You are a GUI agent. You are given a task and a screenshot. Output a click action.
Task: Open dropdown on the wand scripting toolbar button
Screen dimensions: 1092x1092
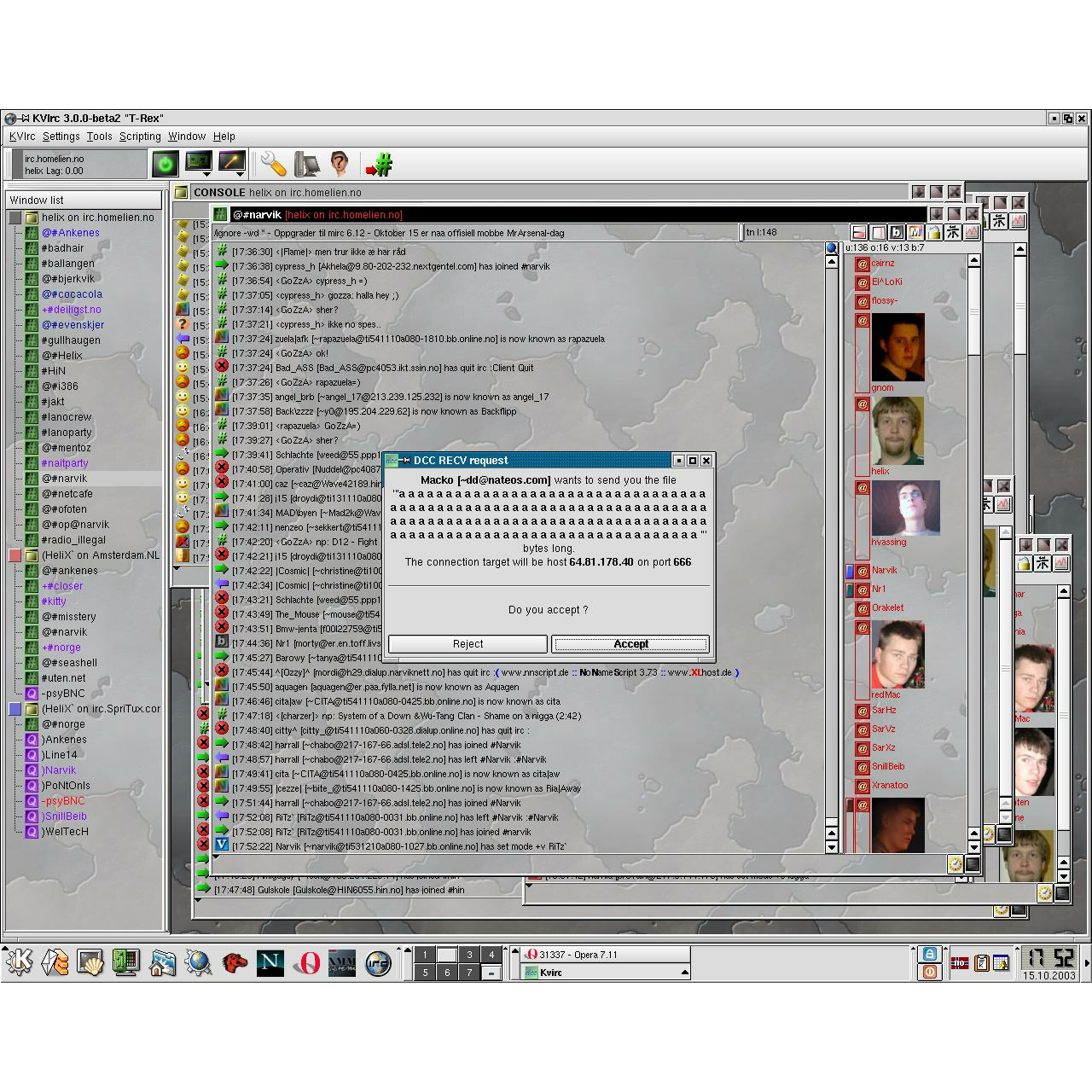point(240,174)
